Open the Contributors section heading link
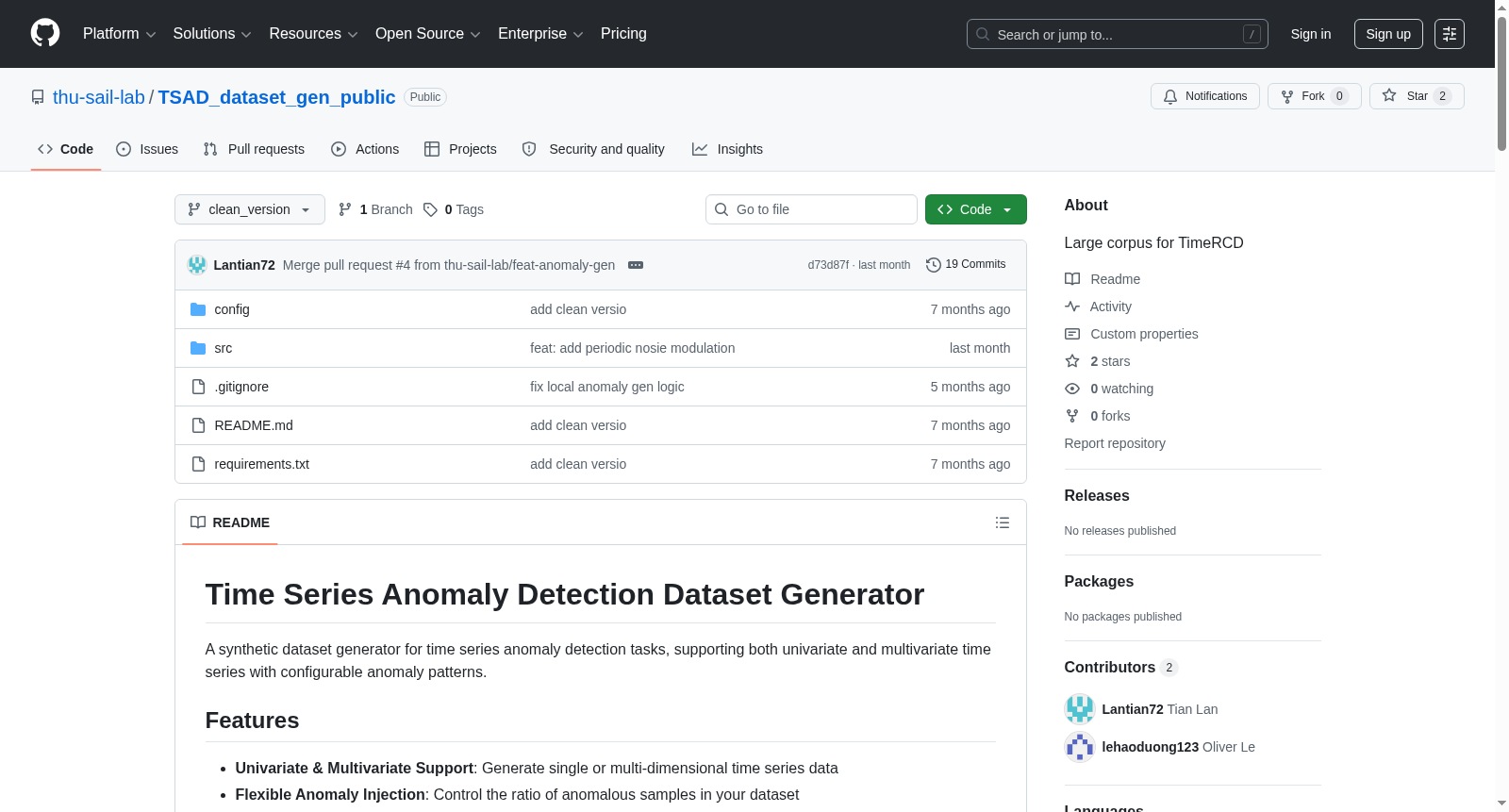 tap(1121, 668)
